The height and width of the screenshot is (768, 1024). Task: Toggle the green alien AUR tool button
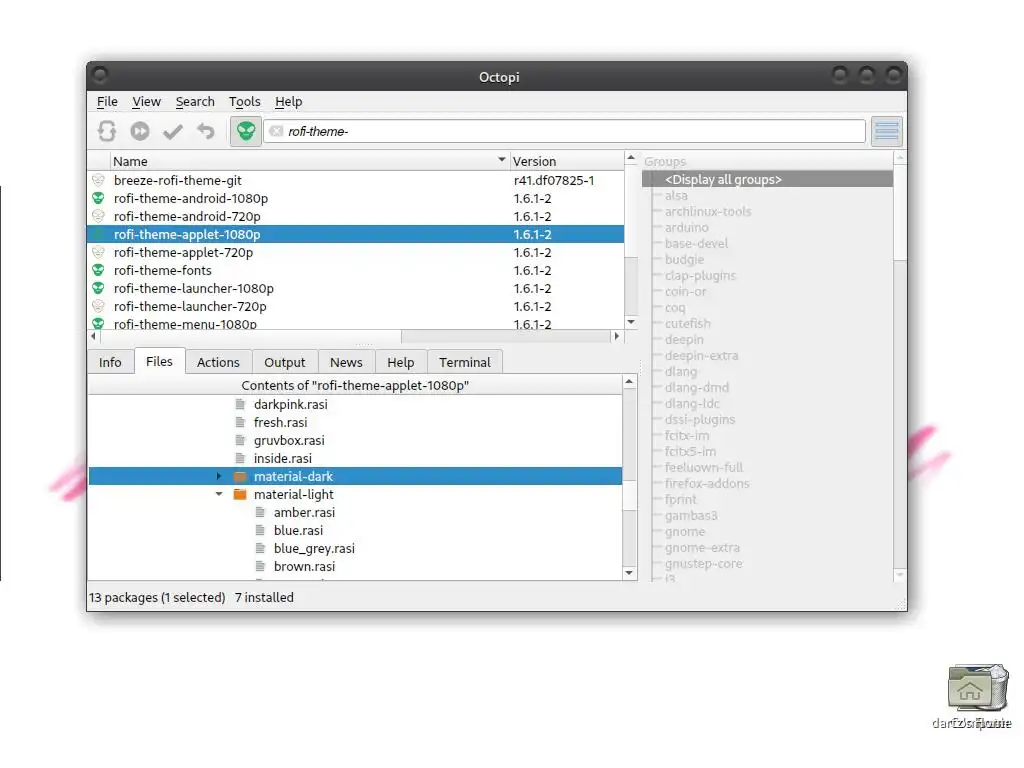click(x=246, y=131)
